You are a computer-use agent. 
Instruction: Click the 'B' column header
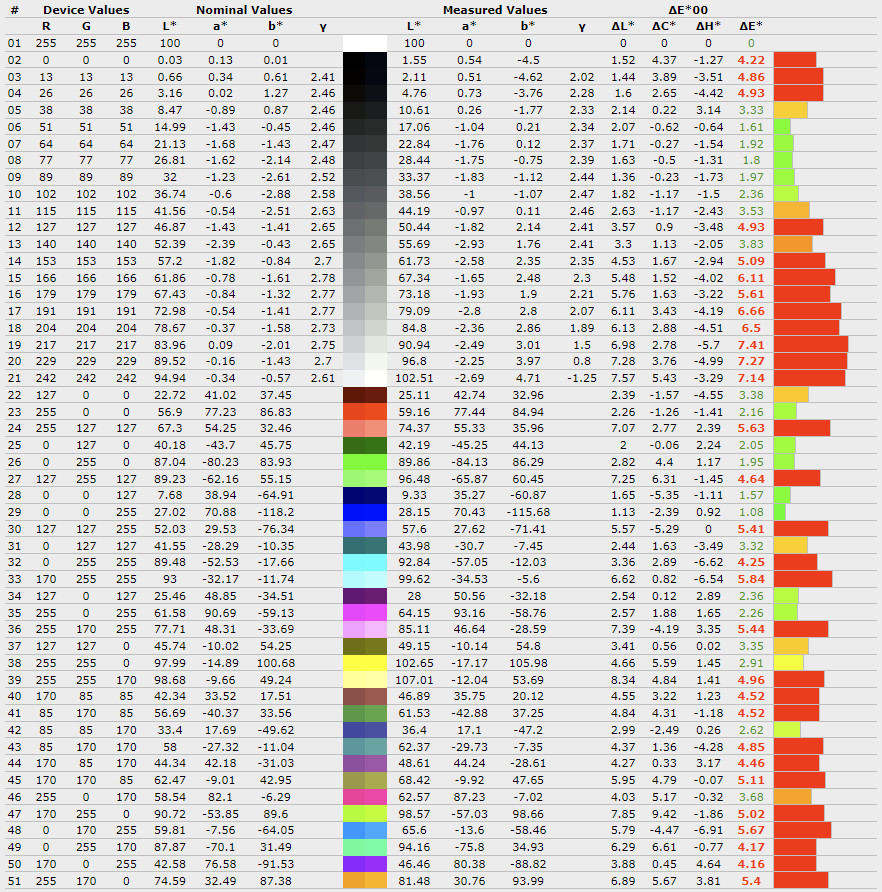[126, 26]
